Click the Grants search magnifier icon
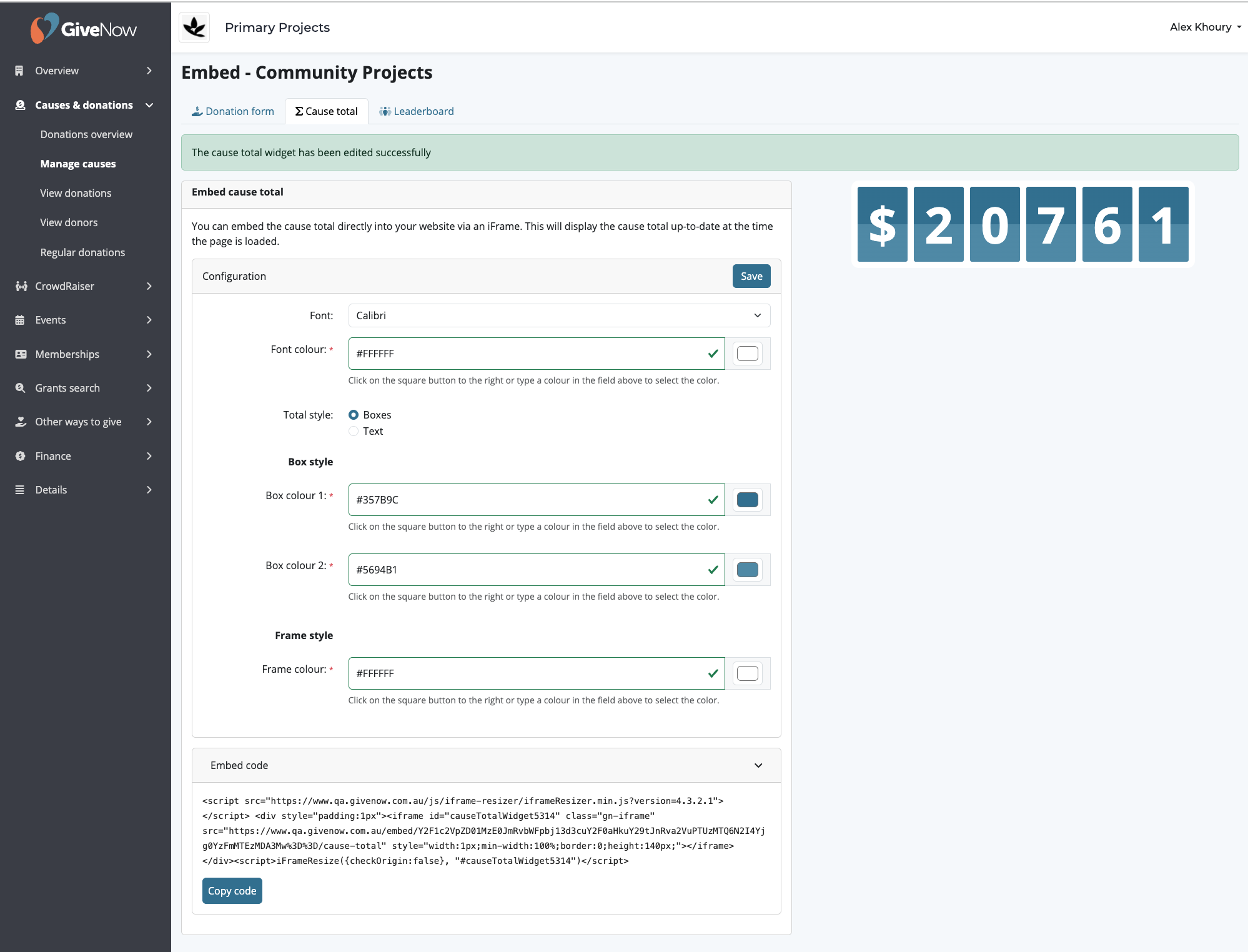 pyautogui.click(x=20, y=388)
